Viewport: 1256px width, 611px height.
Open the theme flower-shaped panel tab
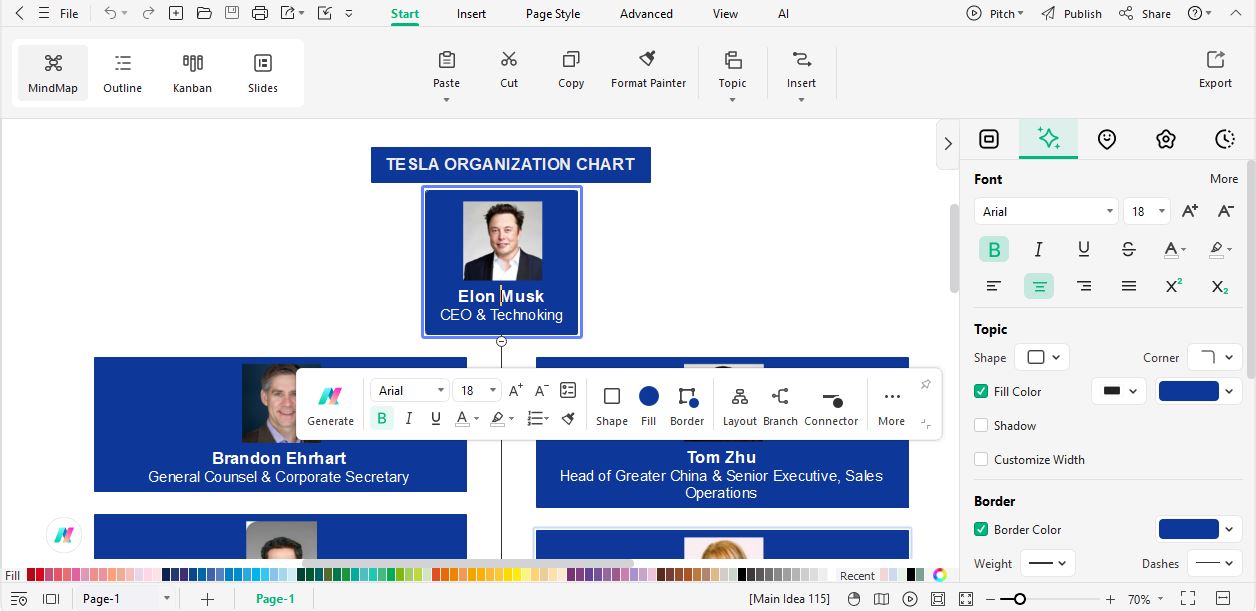pyautogui.click(x=1166, y=139)
